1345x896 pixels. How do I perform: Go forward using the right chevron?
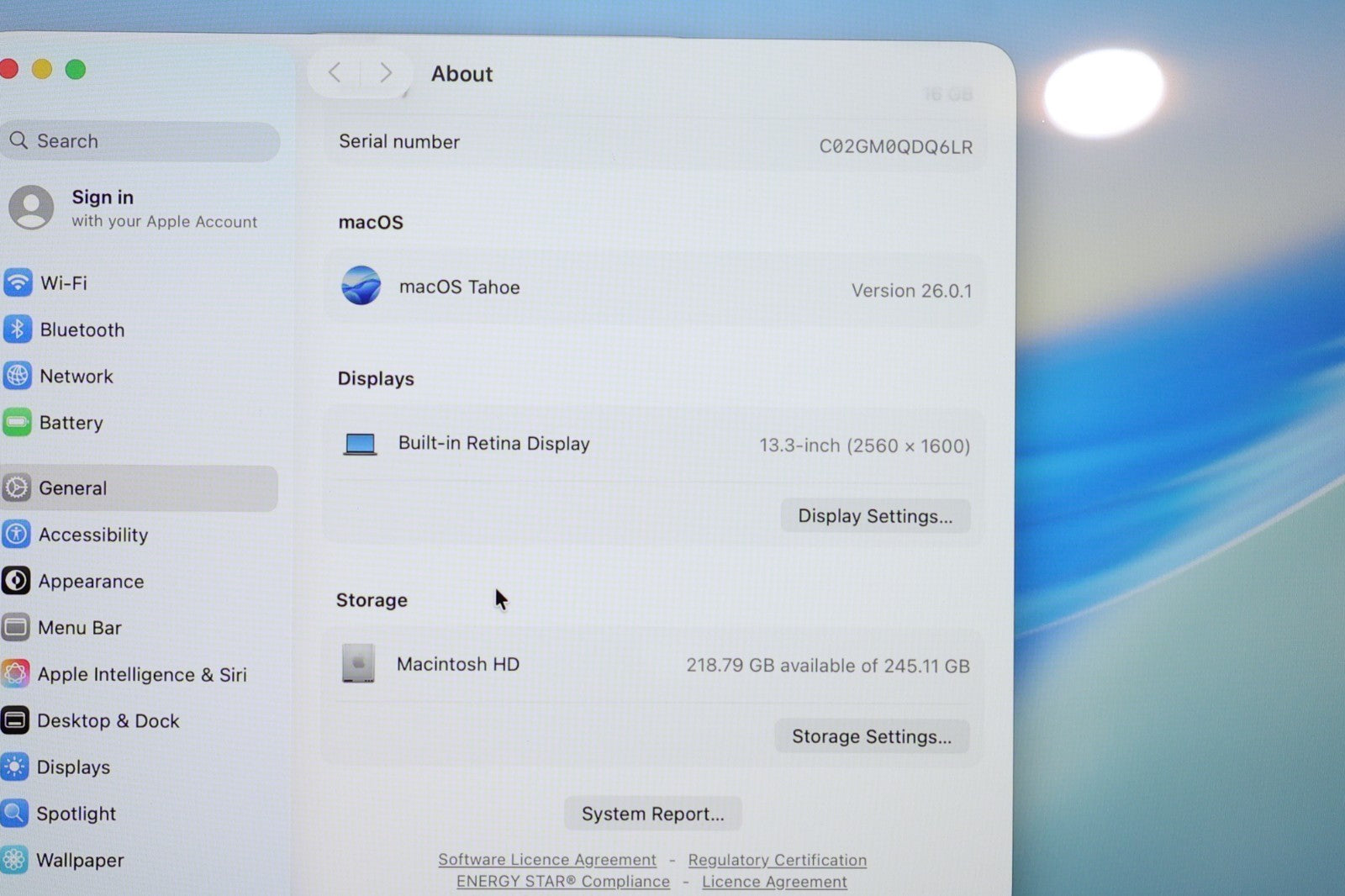[386, 73]
